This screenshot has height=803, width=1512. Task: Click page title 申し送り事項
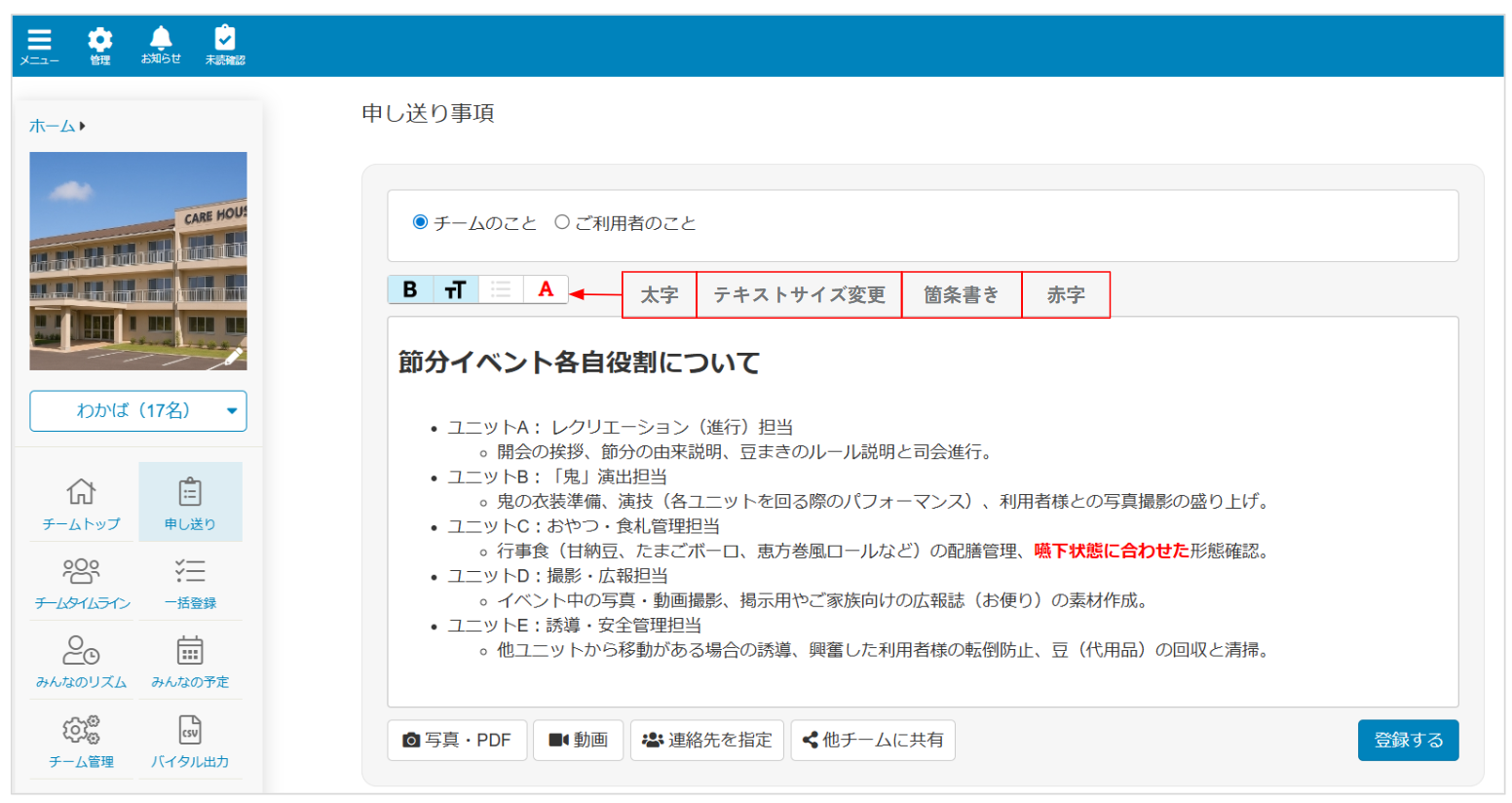pos(428,113)
